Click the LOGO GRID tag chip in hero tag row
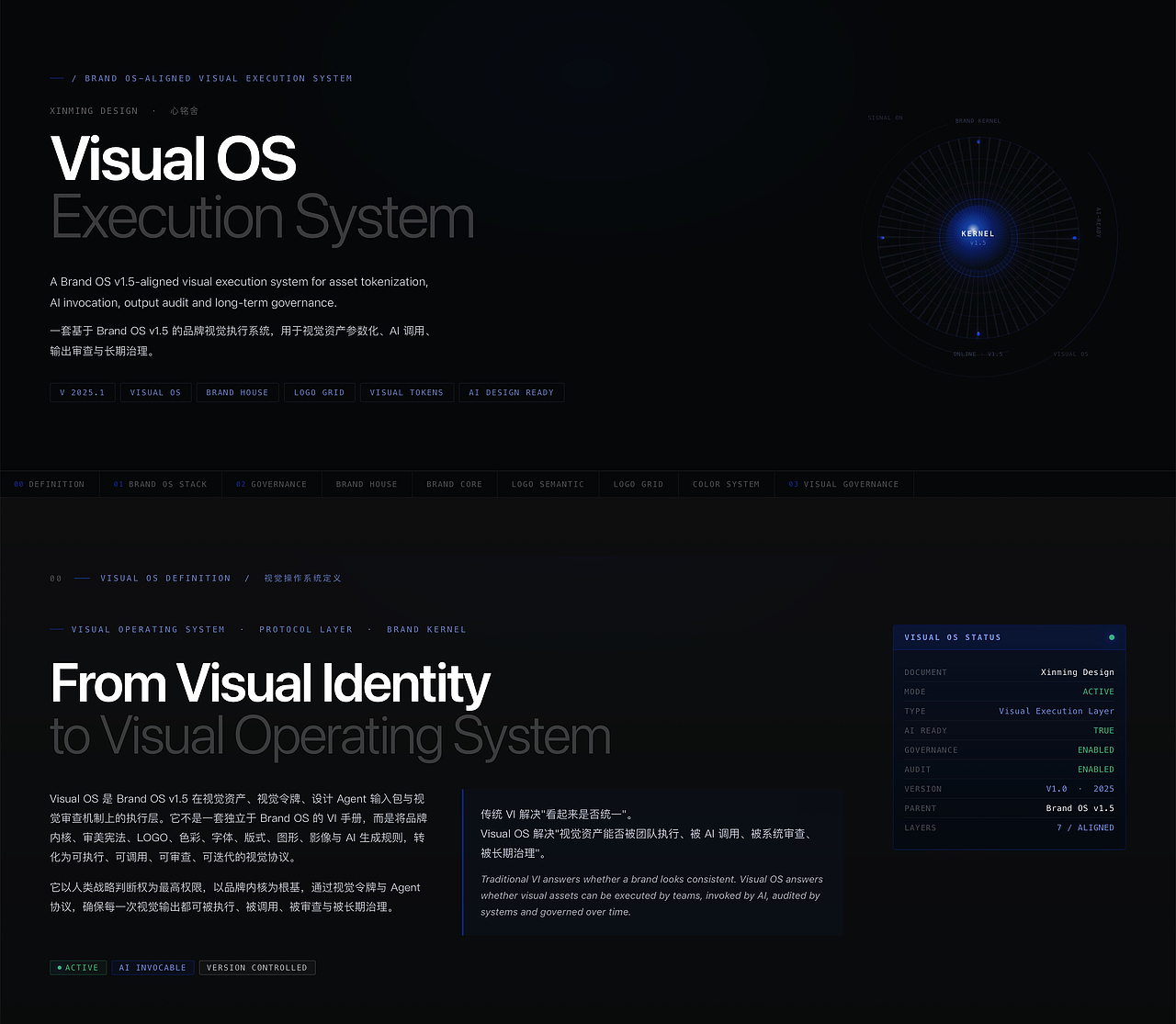This screenshot has height=1024, width=1176. click(319, 392)
